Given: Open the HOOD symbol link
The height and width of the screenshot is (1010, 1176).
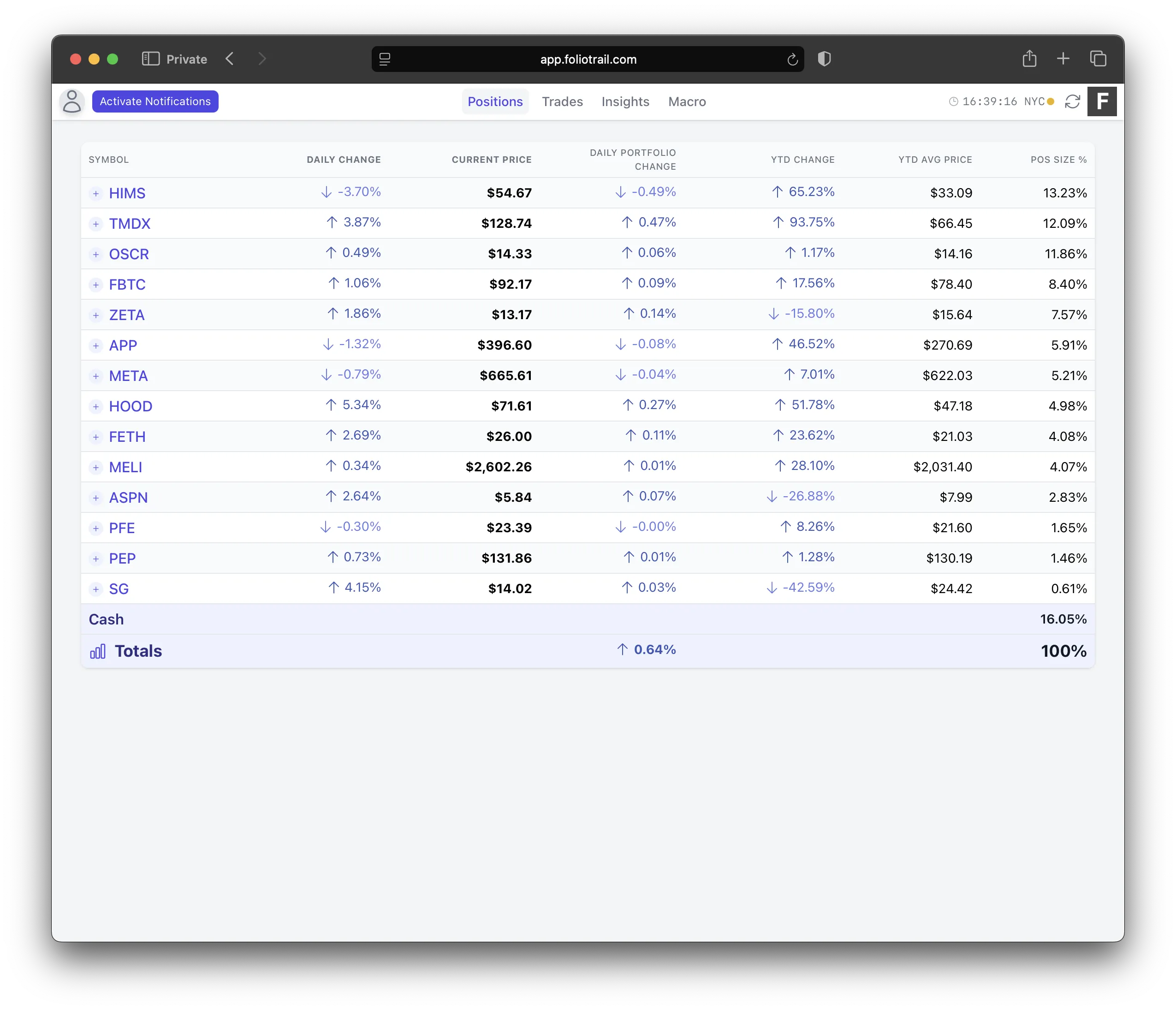Looking at the screenshot, I should (x=131, y=406).
